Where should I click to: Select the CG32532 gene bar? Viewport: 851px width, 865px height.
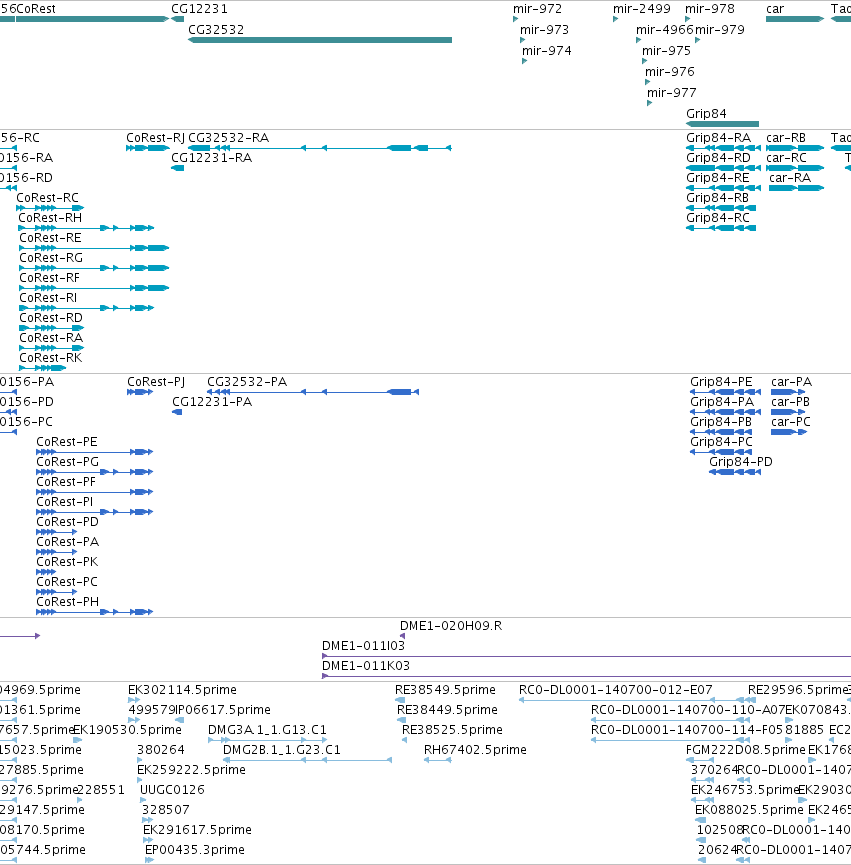pos(320,40)
